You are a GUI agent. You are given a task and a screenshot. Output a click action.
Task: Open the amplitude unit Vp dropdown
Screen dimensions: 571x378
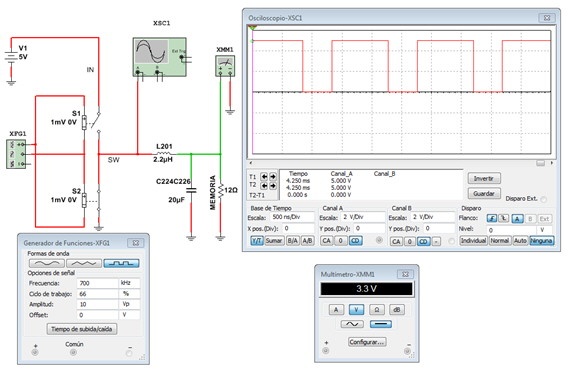[129, 304]
